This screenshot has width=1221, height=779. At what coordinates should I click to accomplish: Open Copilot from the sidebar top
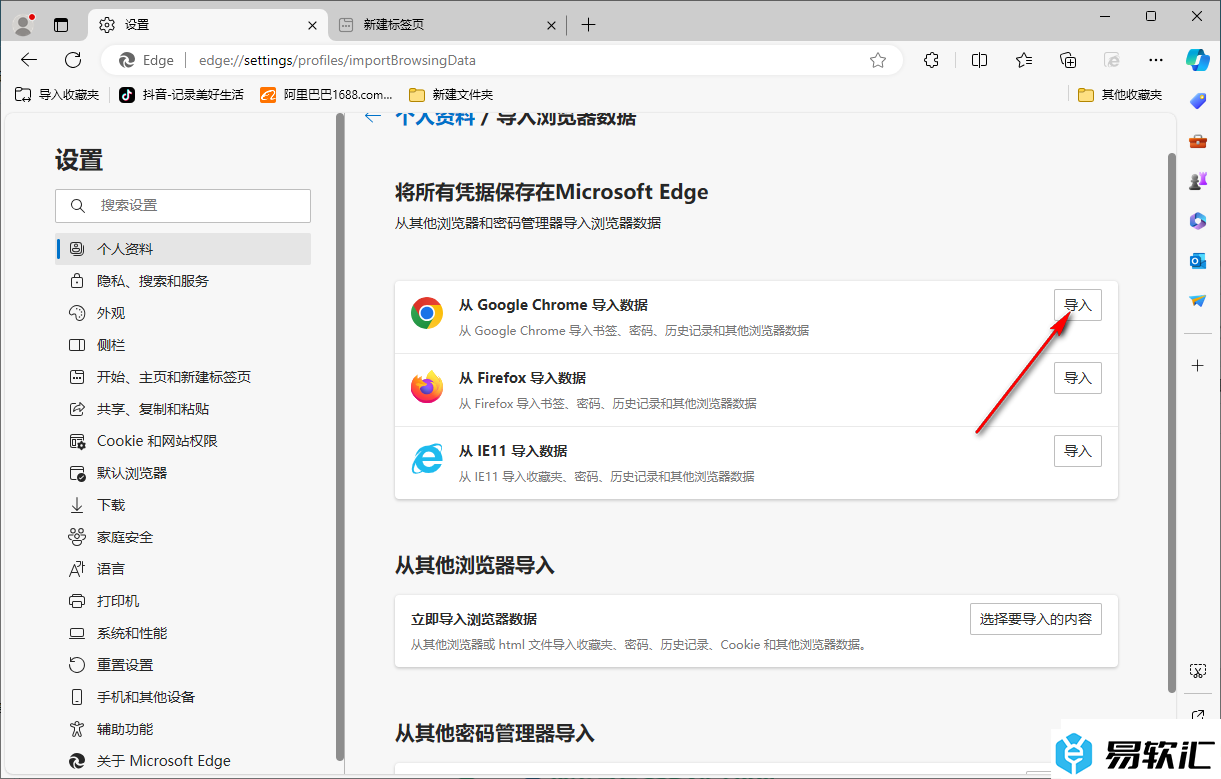pyautogui.click(x=1198, y=59)
